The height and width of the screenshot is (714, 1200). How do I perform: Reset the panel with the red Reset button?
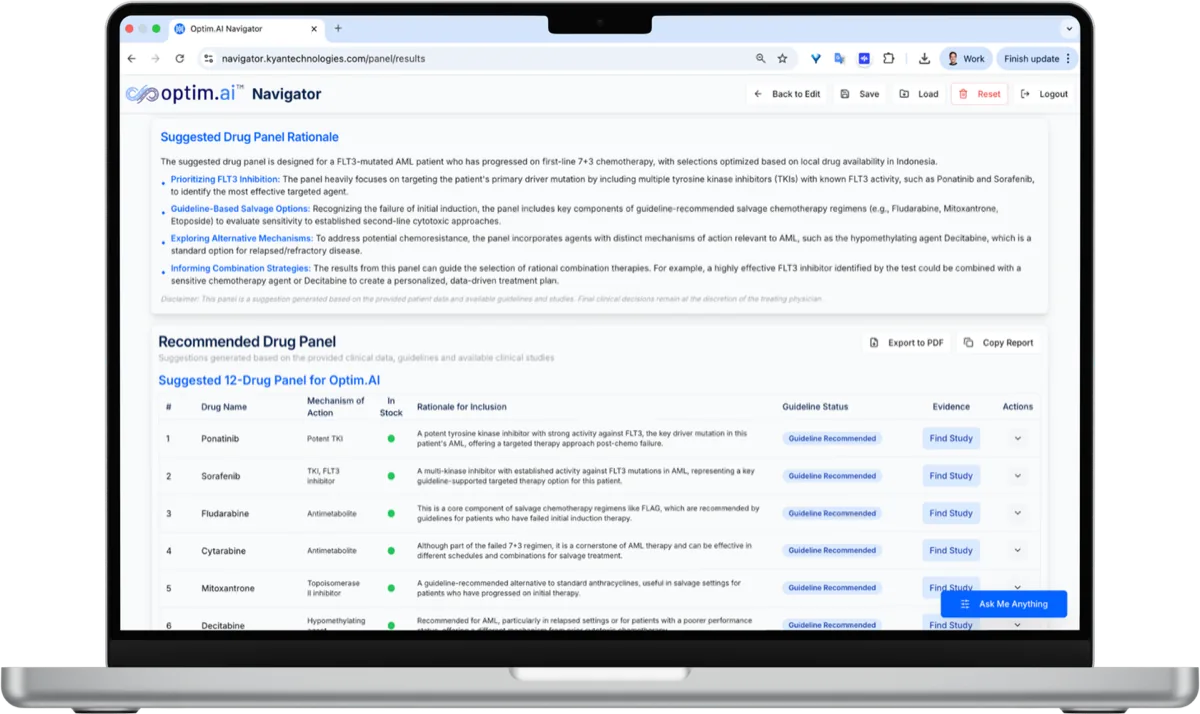pos(979,94)
